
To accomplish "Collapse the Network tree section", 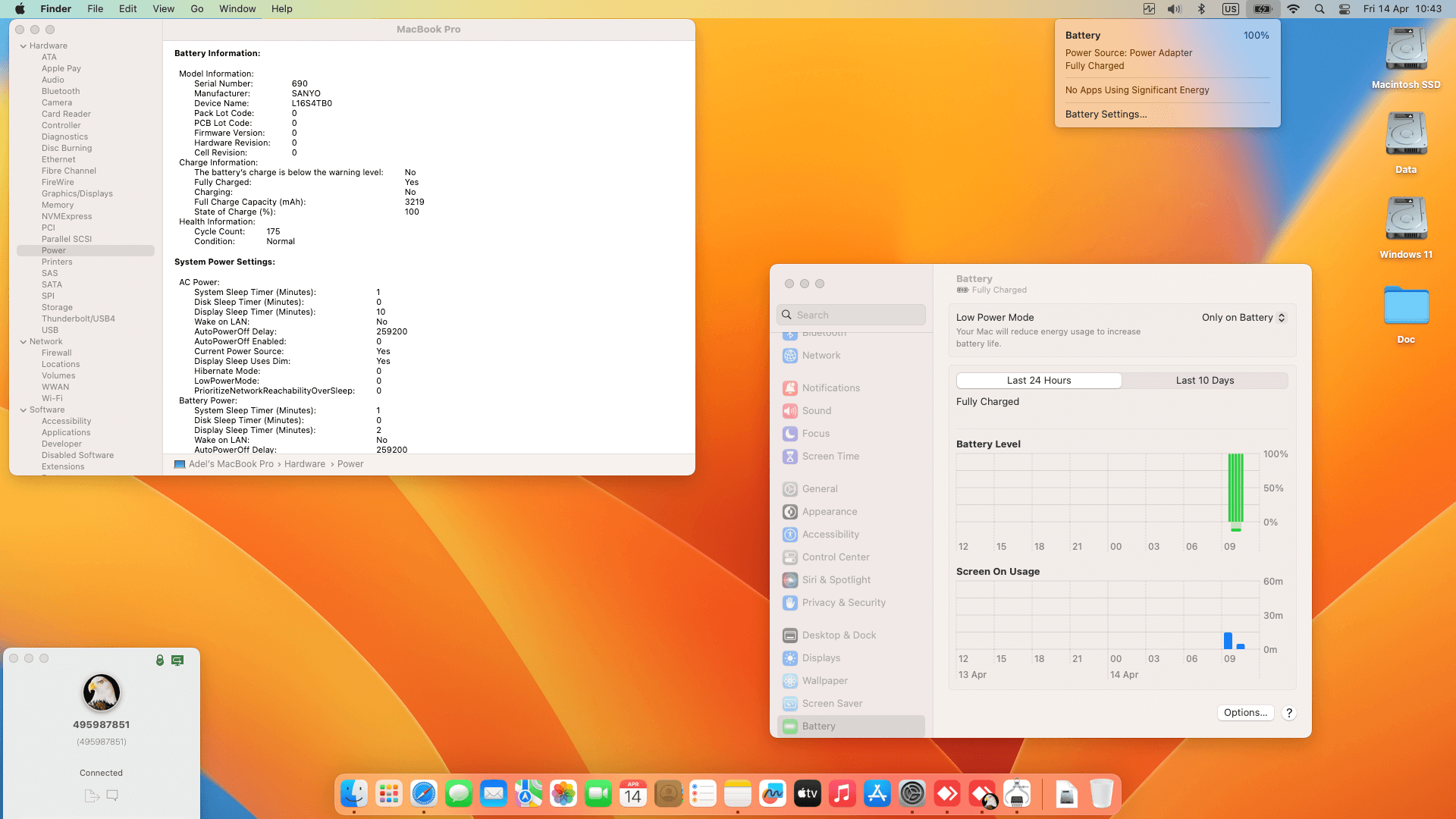I will pos(24,342).
